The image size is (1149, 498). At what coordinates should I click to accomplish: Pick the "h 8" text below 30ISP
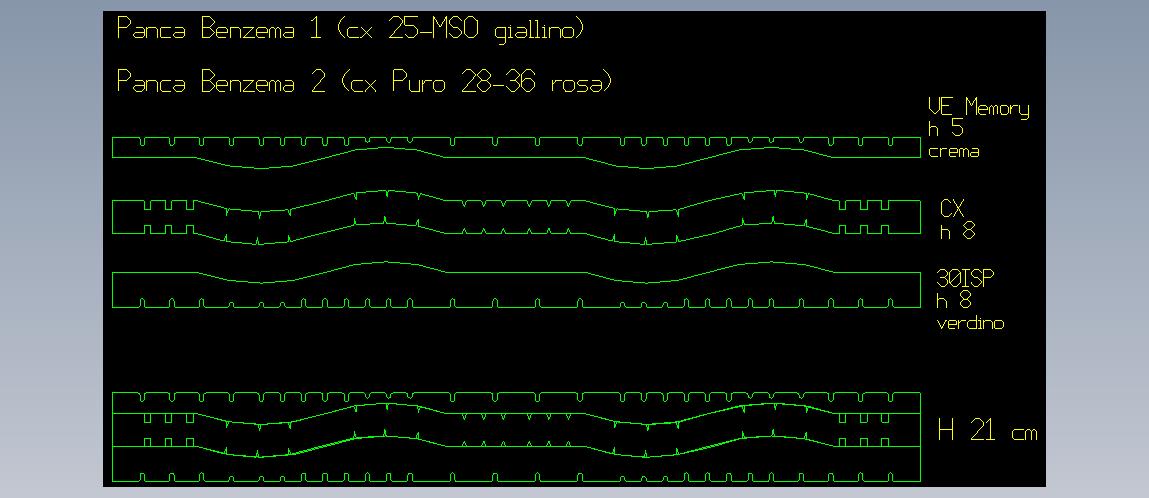pos(954,301)
